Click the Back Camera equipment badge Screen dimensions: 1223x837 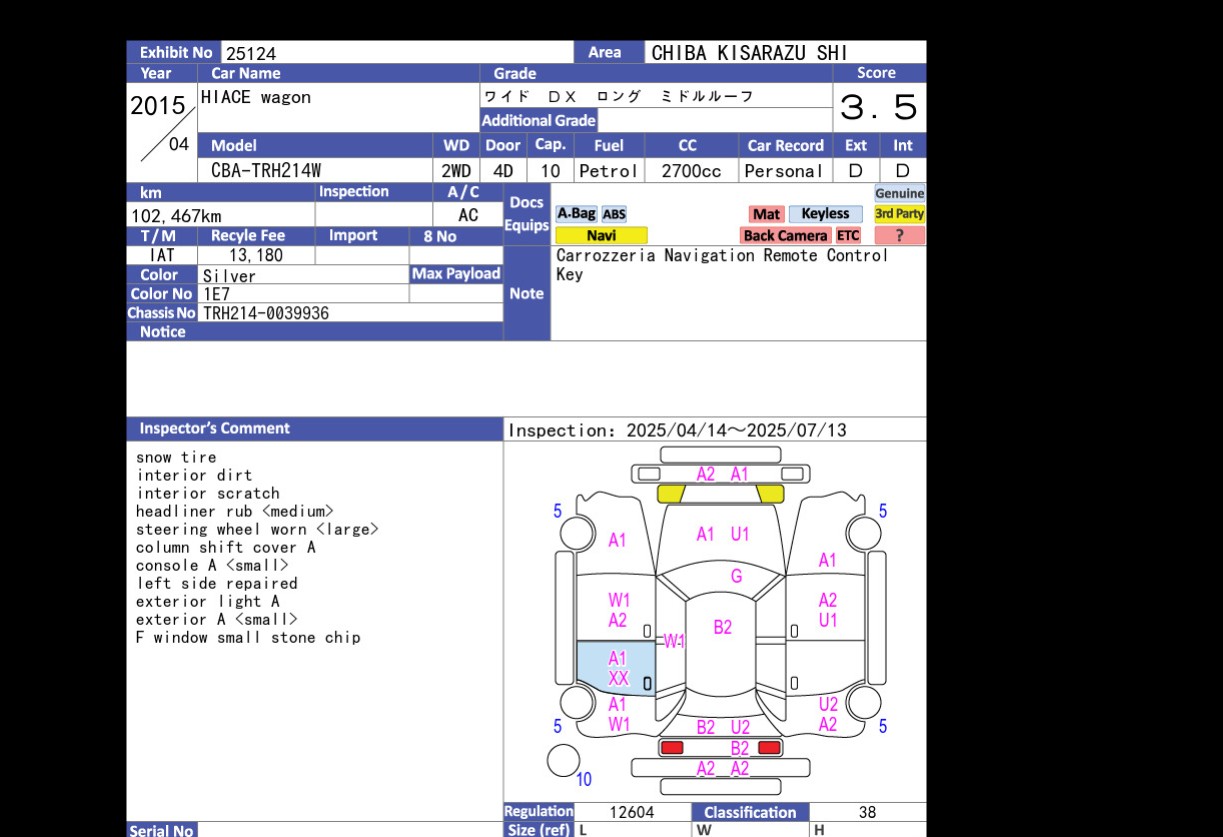tap(785, 236)
